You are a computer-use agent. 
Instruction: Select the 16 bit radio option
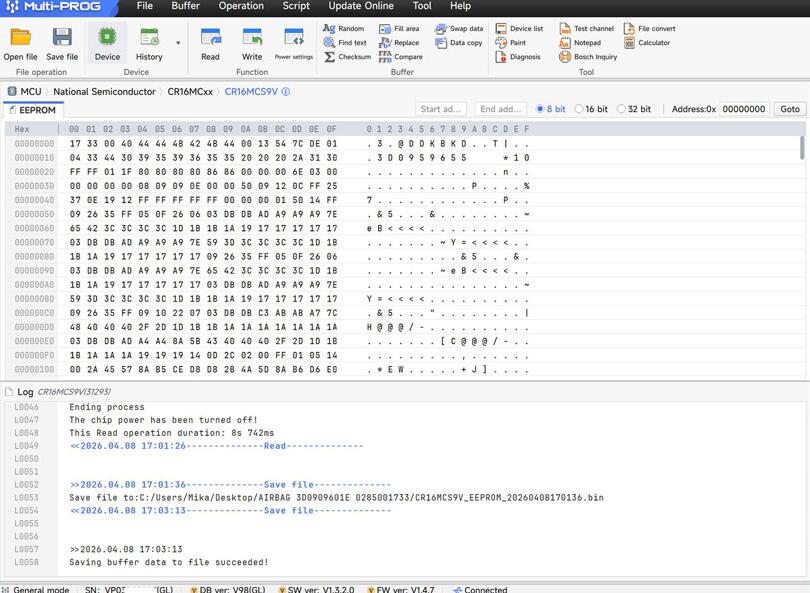click(578, 109)
